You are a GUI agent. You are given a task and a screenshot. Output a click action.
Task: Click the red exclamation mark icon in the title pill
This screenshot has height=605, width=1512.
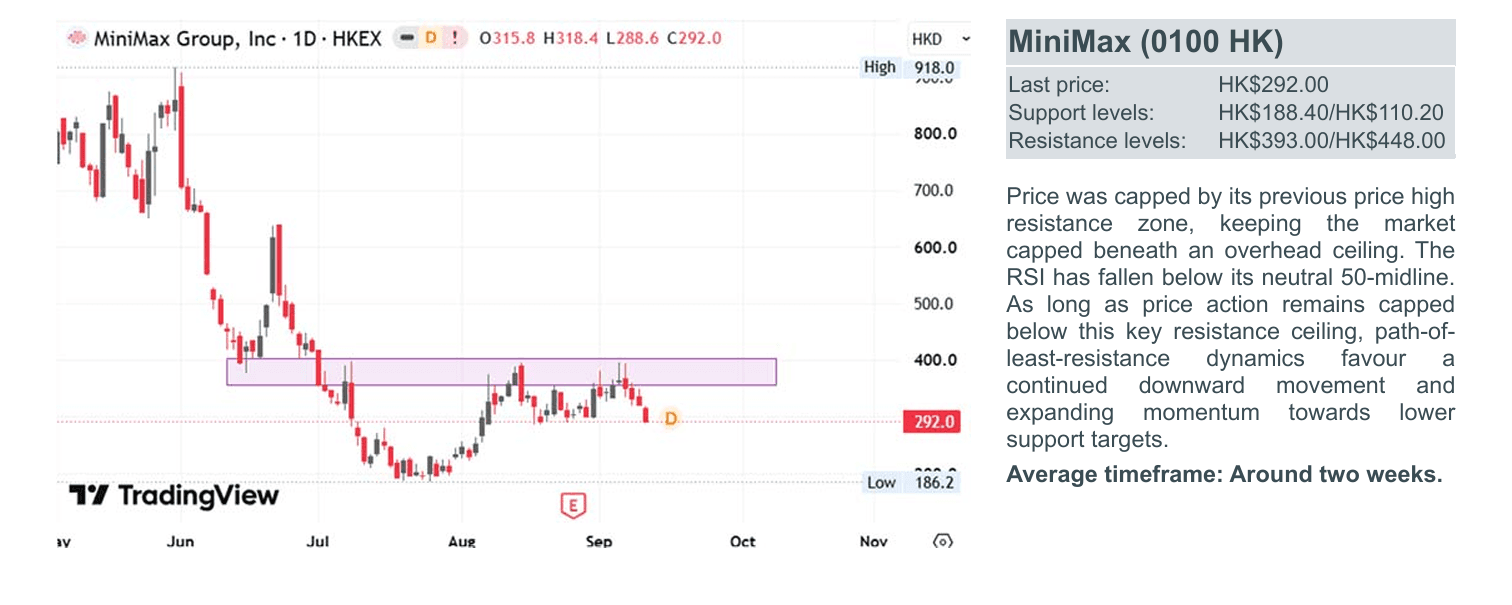454,38
